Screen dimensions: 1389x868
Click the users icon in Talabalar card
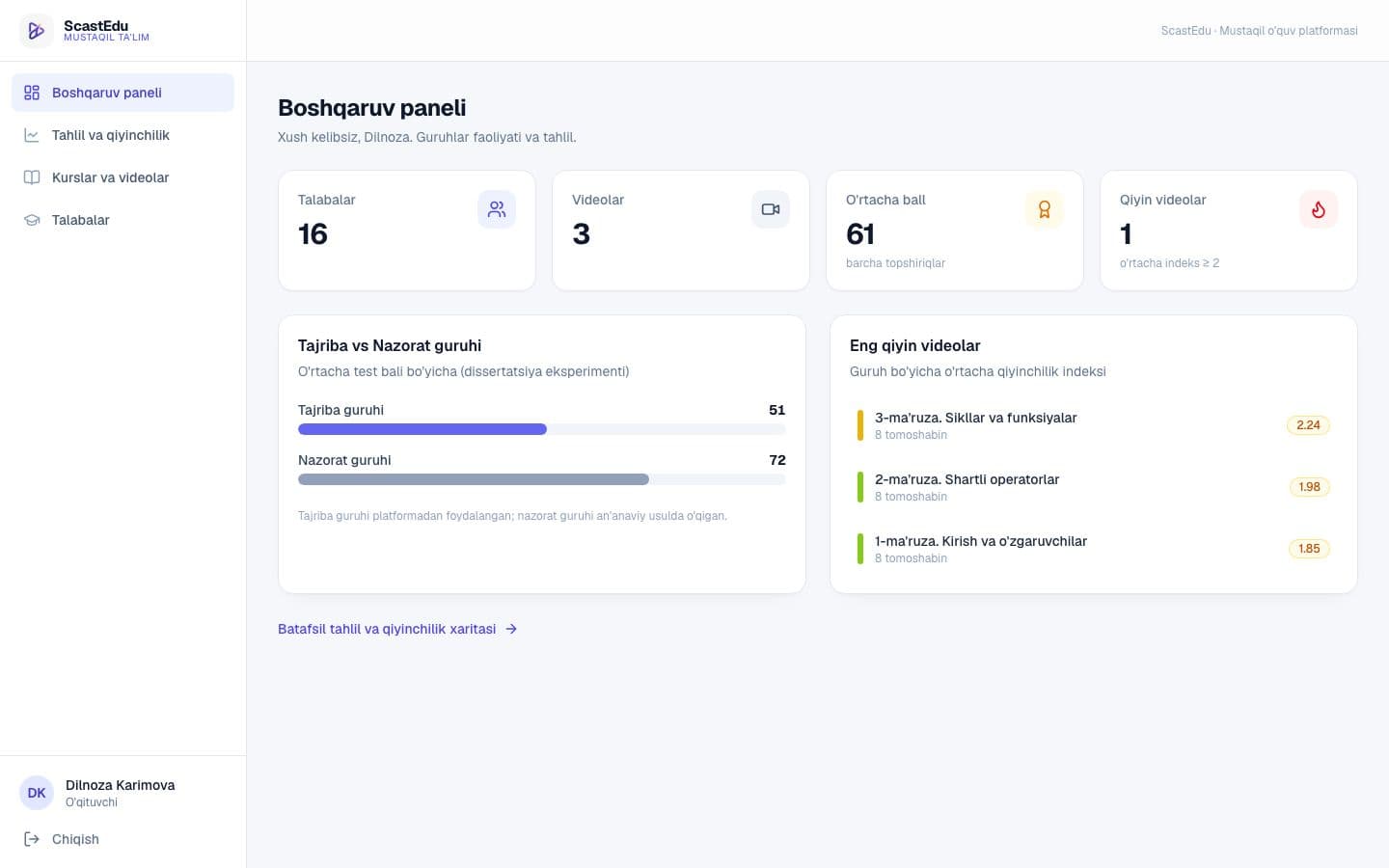click(x=497, y=209)
